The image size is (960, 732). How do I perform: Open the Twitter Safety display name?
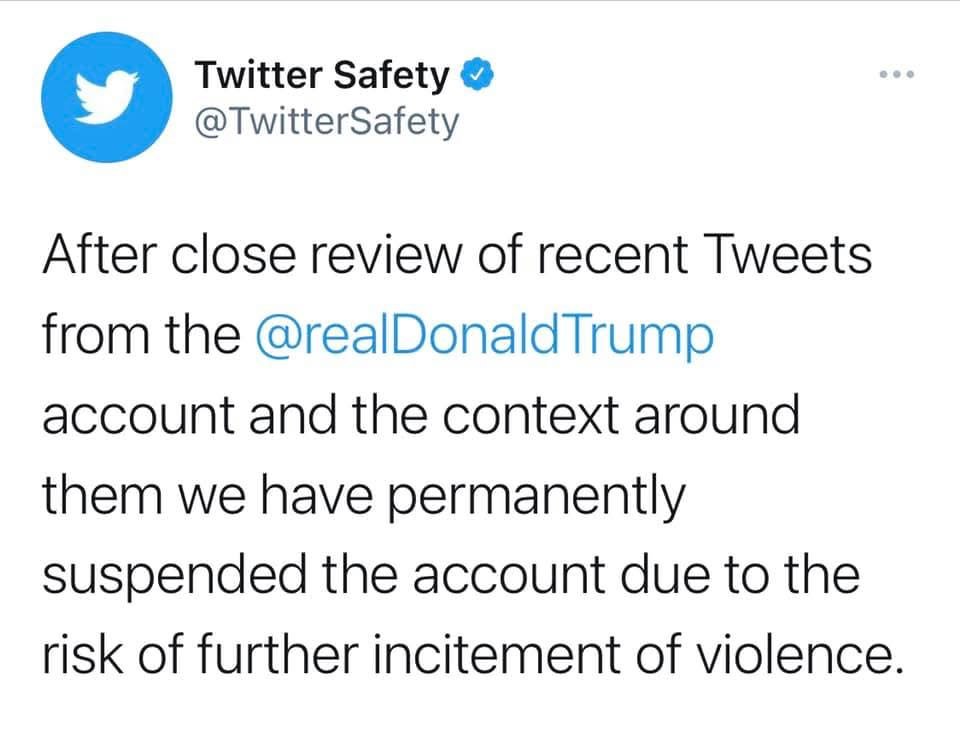click(322, 74)
